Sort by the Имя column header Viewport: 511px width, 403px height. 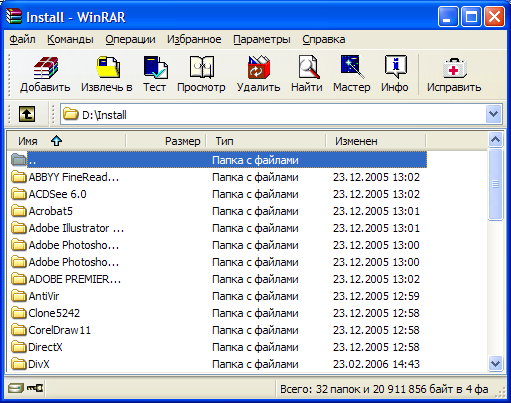coord(66,141)
